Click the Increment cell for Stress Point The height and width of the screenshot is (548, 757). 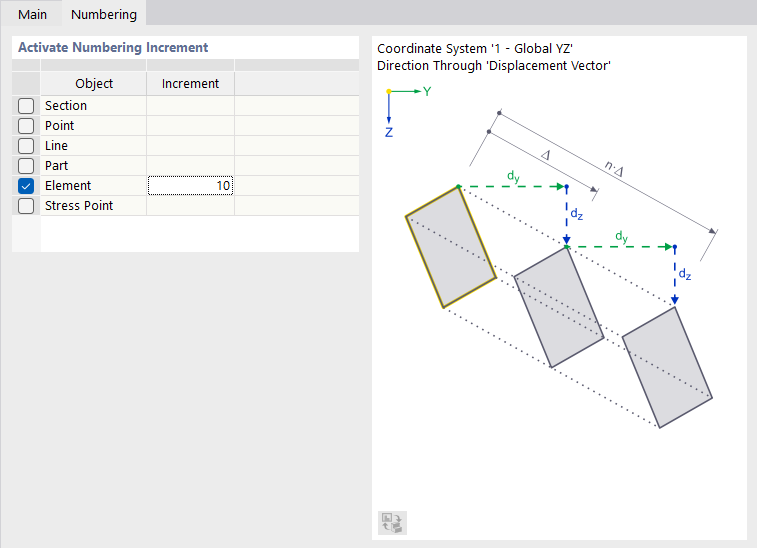pos(190,206)
